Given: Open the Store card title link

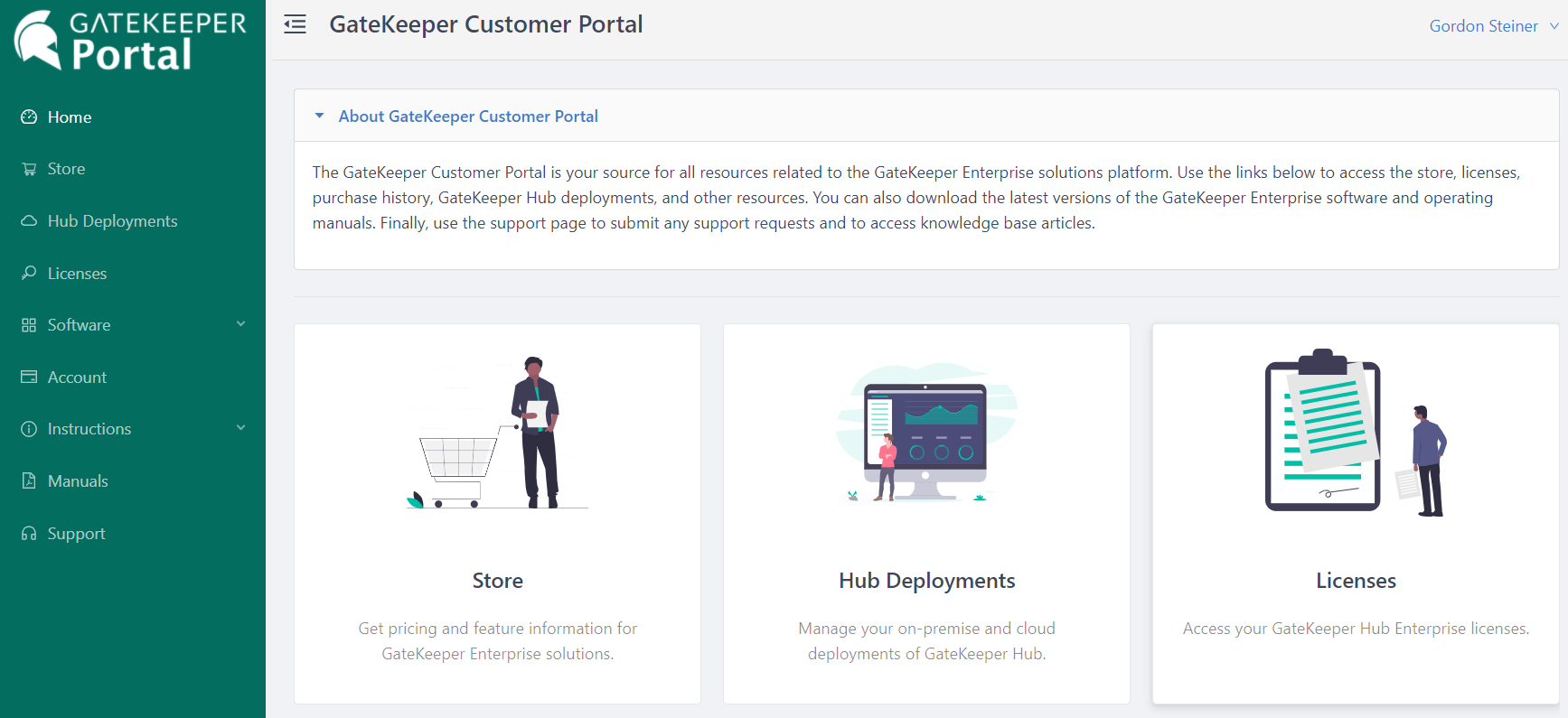Looking at the screenshot, I should 497,581.
